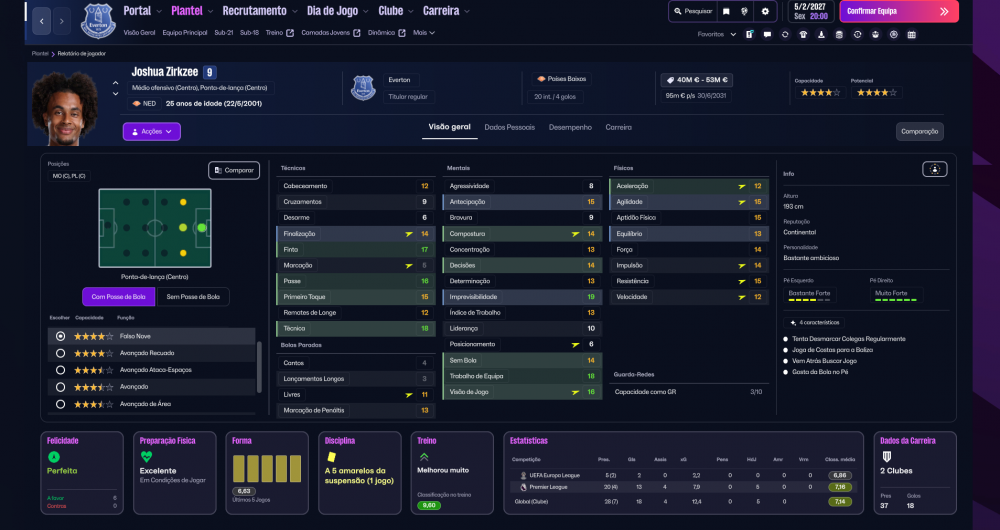Select the Avançado Recuado role radio button
The width and height of the screenshot is (1000, 530).
(x=61, y=353)
